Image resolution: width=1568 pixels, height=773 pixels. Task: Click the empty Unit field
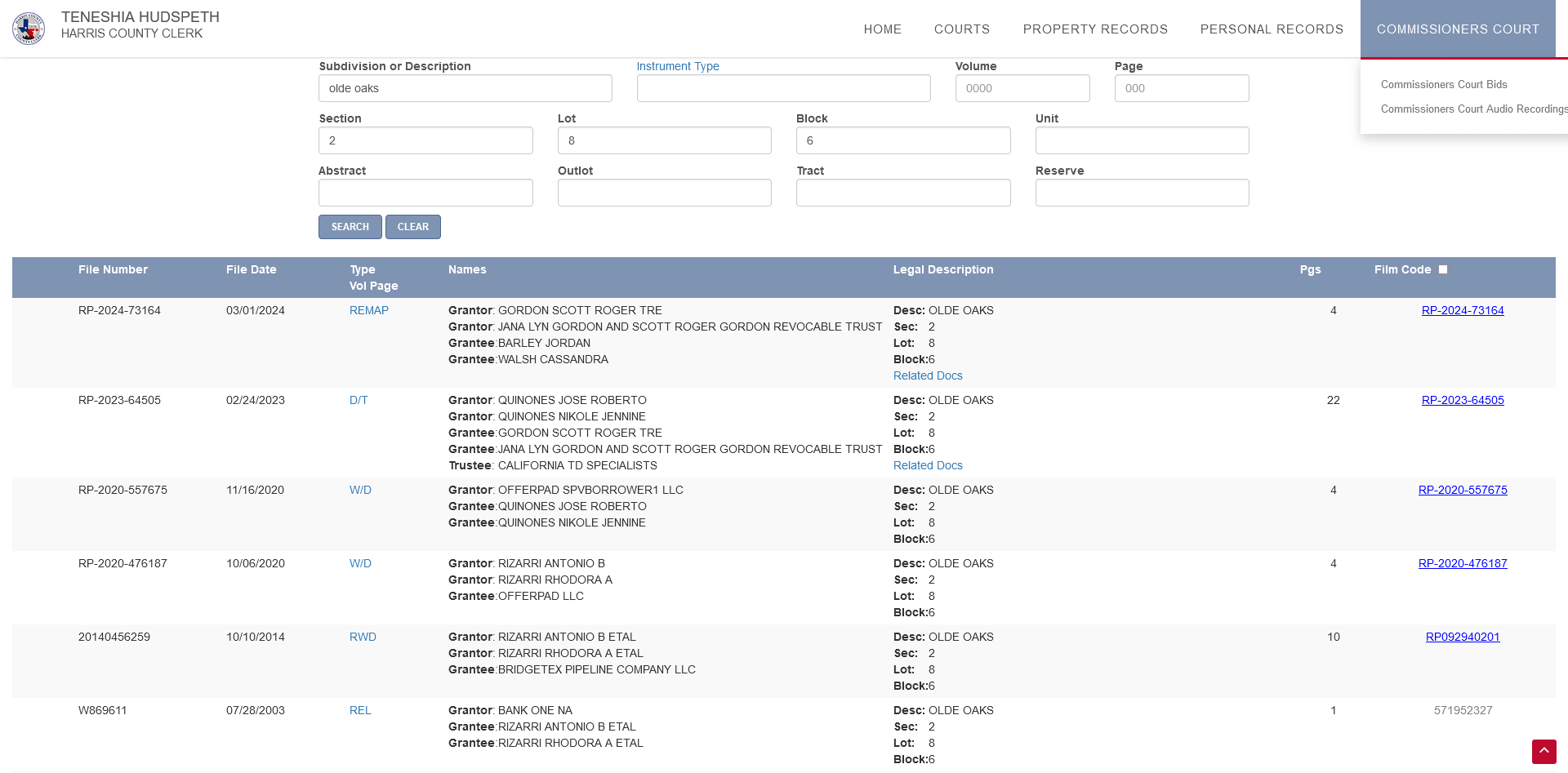click(1143, 140)
